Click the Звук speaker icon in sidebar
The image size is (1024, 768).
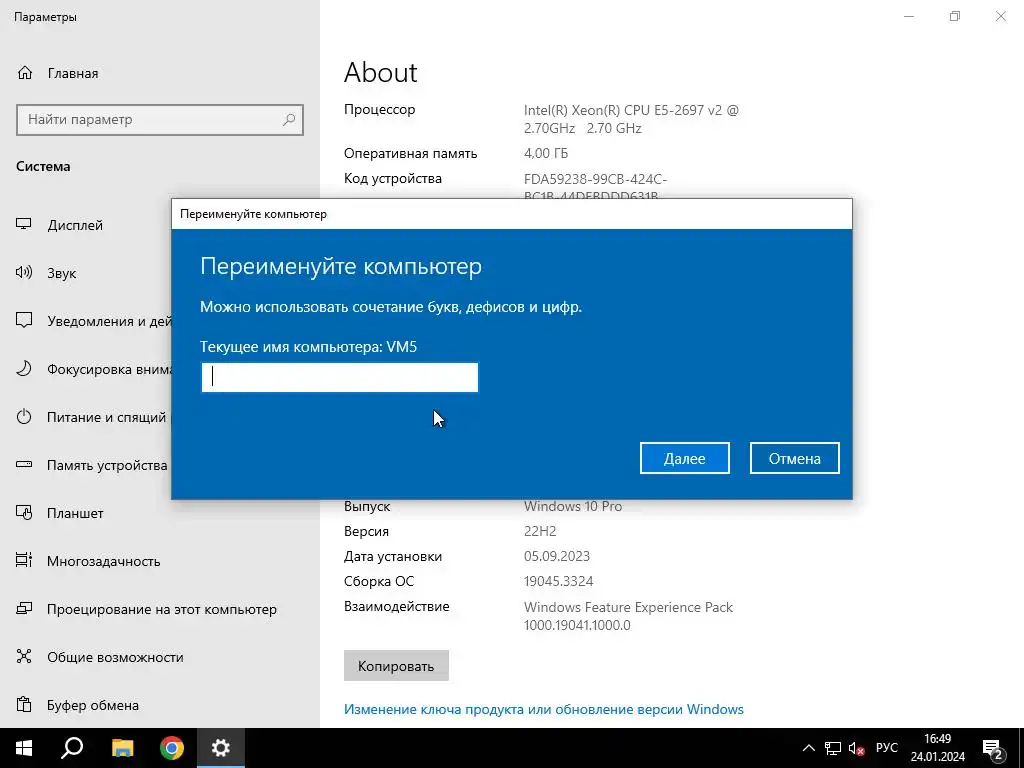tap(24, 272)
